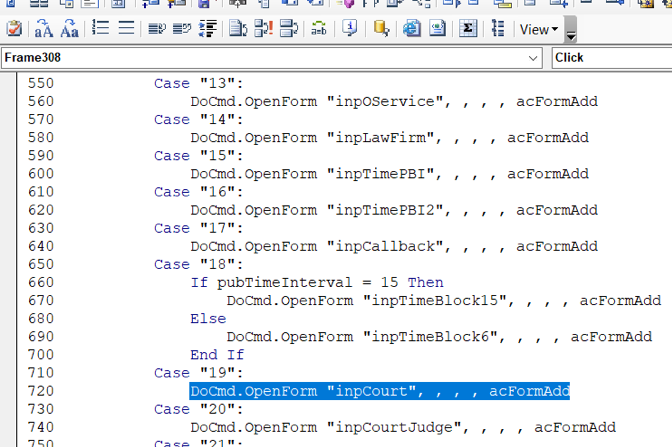The width and height of the screenshot is (672, 447).
Task: Click the 'Aa' text case icon
Action: (x=69, y=29)
